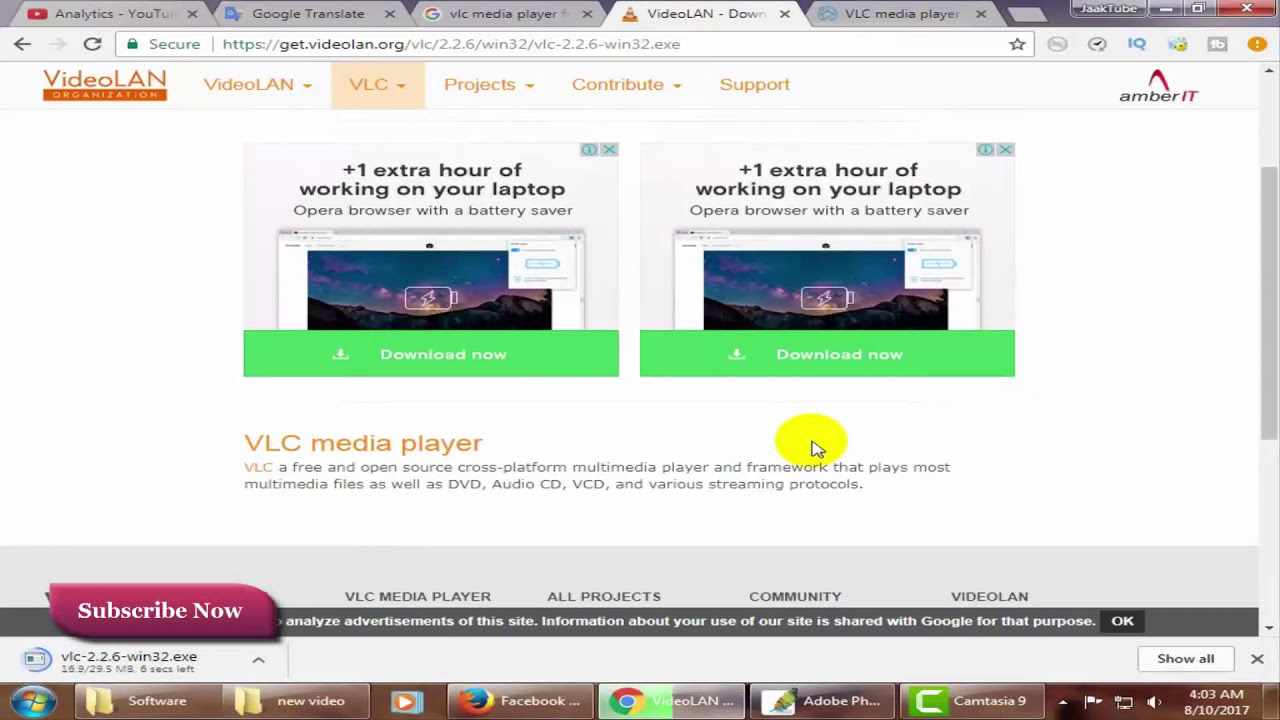Open Firefox Facebook taskbar item

[x=521, y=701]
